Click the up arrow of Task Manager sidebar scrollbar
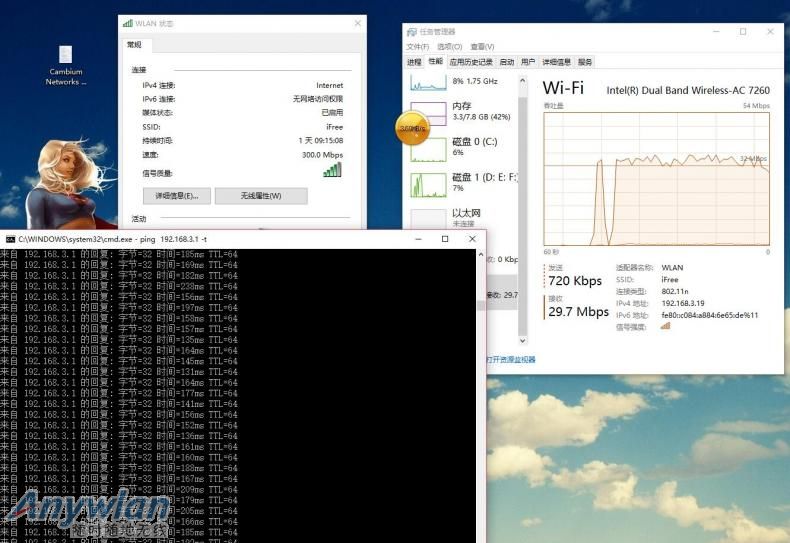790x543 pixels. click(522, 81)
